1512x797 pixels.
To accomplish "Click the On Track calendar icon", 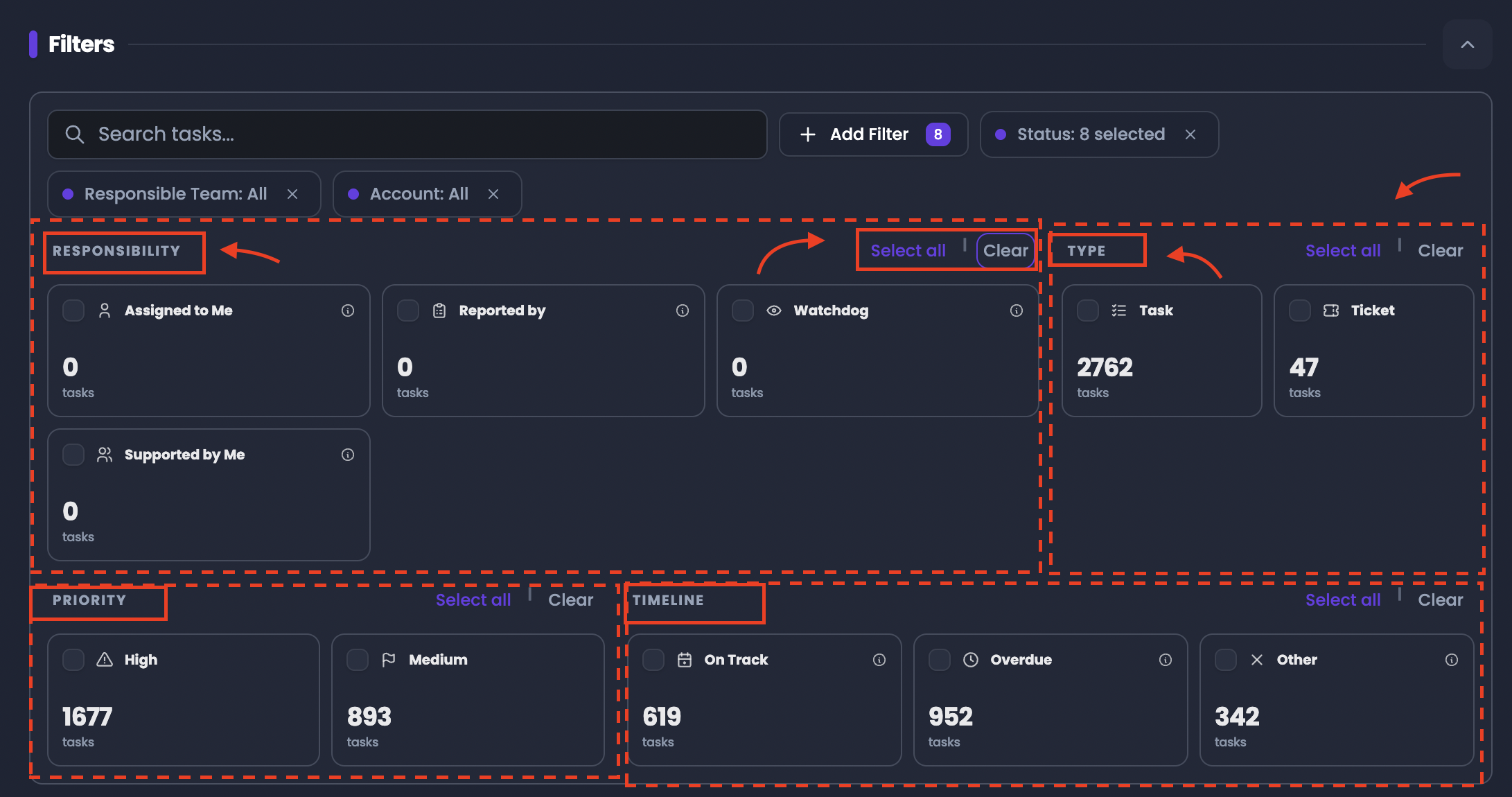I will (x=685, y=660).
